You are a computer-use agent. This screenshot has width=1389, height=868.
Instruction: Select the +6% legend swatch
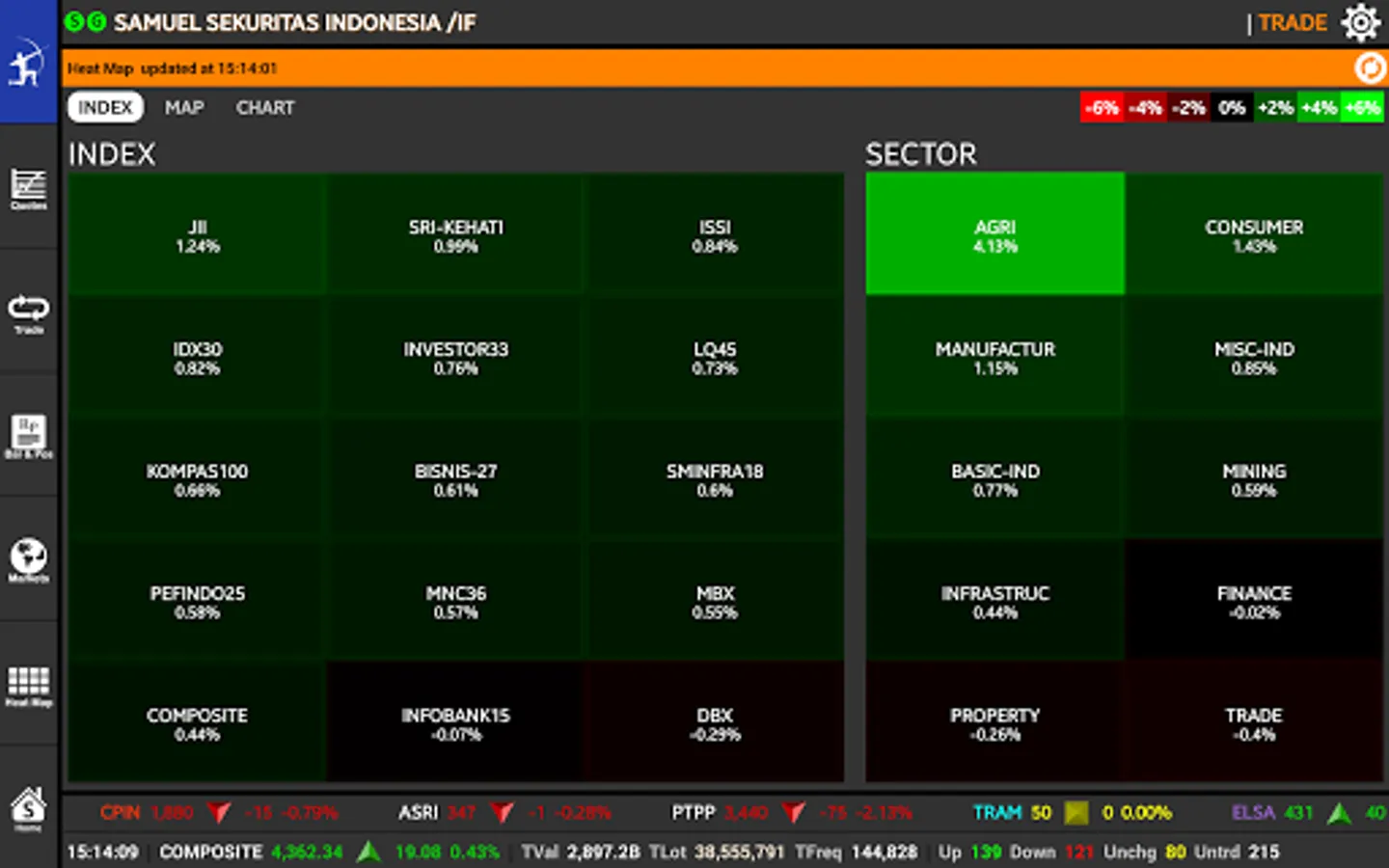point(1362,107)
